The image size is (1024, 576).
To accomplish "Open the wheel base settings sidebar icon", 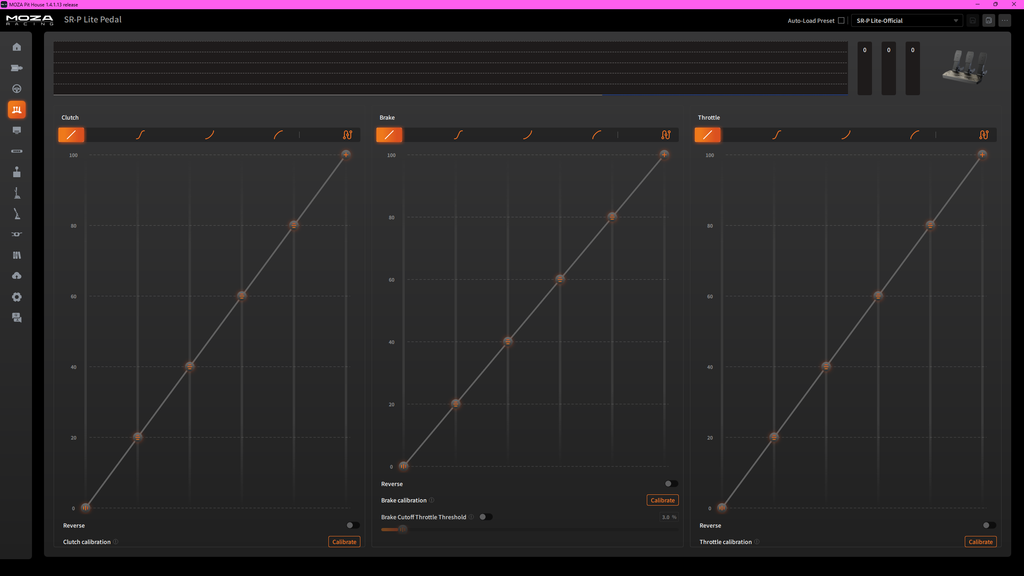I will (x=16, y=68).
